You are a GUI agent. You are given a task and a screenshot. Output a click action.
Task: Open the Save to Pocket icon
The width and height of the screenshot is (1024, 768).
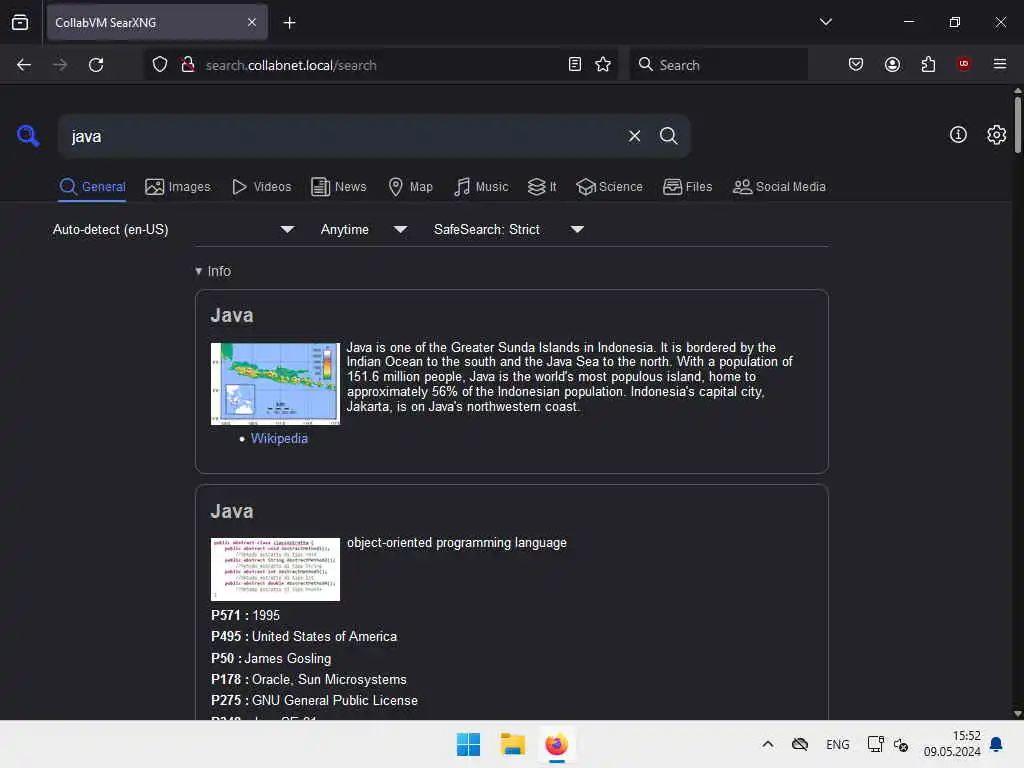[856, 65]
